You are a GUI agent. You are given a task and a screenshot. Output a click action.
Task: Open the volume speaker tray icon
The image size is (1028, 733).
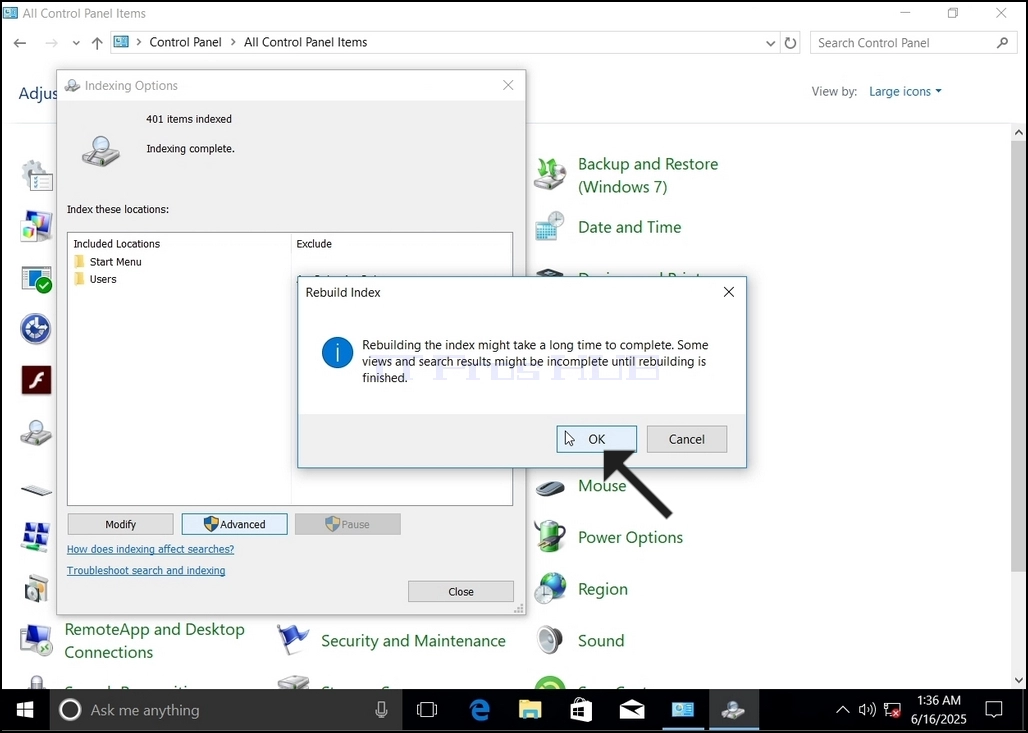coord(867,710)
